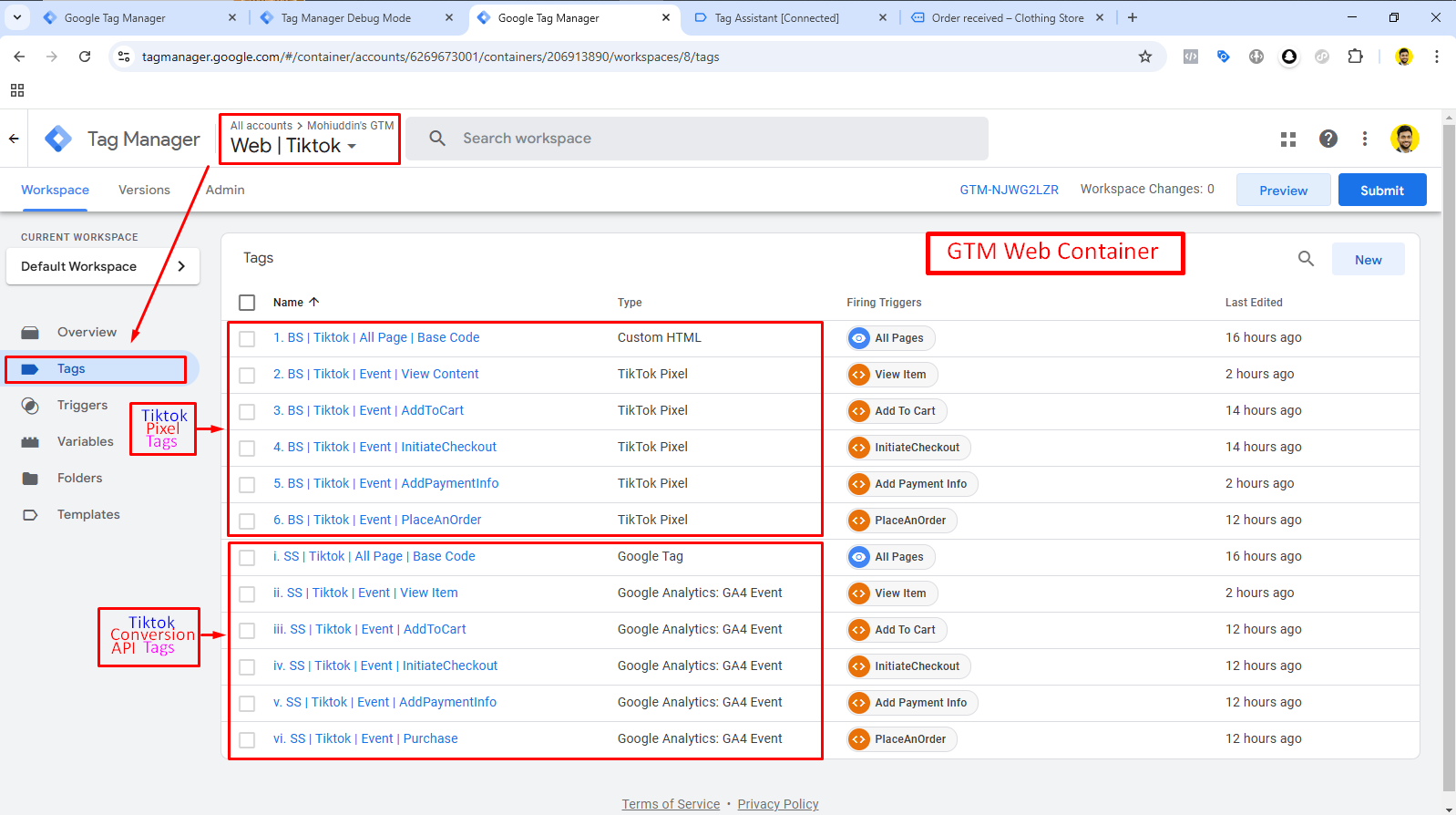Tick the select-all checkbox in the Name header
The height and width of the screenshot is (815, 1456).
[247, 303]
